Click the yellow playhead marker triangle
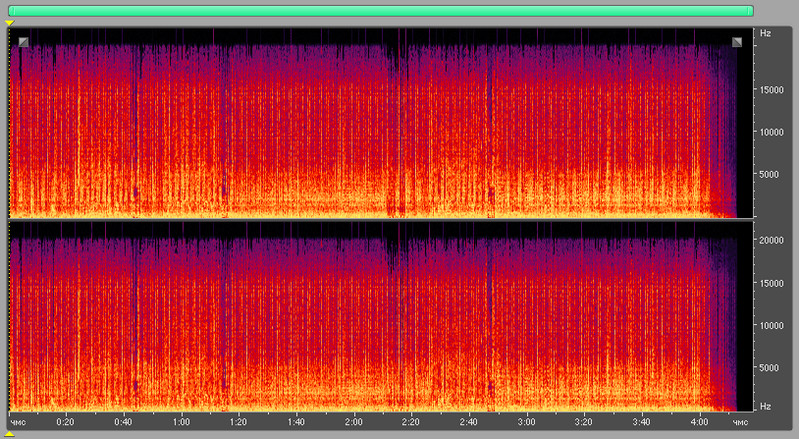The image size is (799, 439). (9, 22)
